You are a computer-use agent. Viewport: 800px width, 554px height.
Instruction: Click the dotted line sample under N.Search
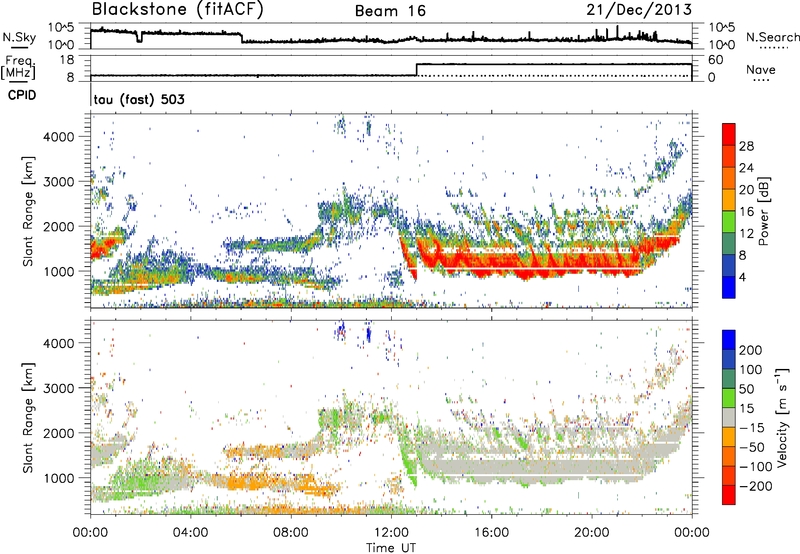click(774, 48)
